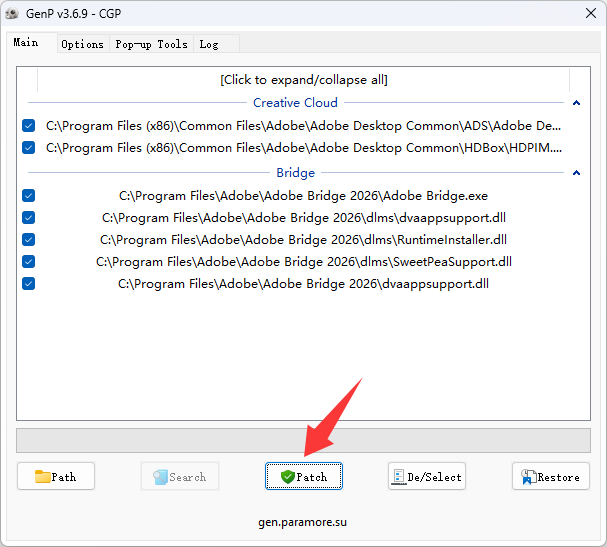Image resolution: width=607 pixels, height=547 pixels.
Task: Select the RuntimeInstaller.dll path row
Action: pos(304,240)
